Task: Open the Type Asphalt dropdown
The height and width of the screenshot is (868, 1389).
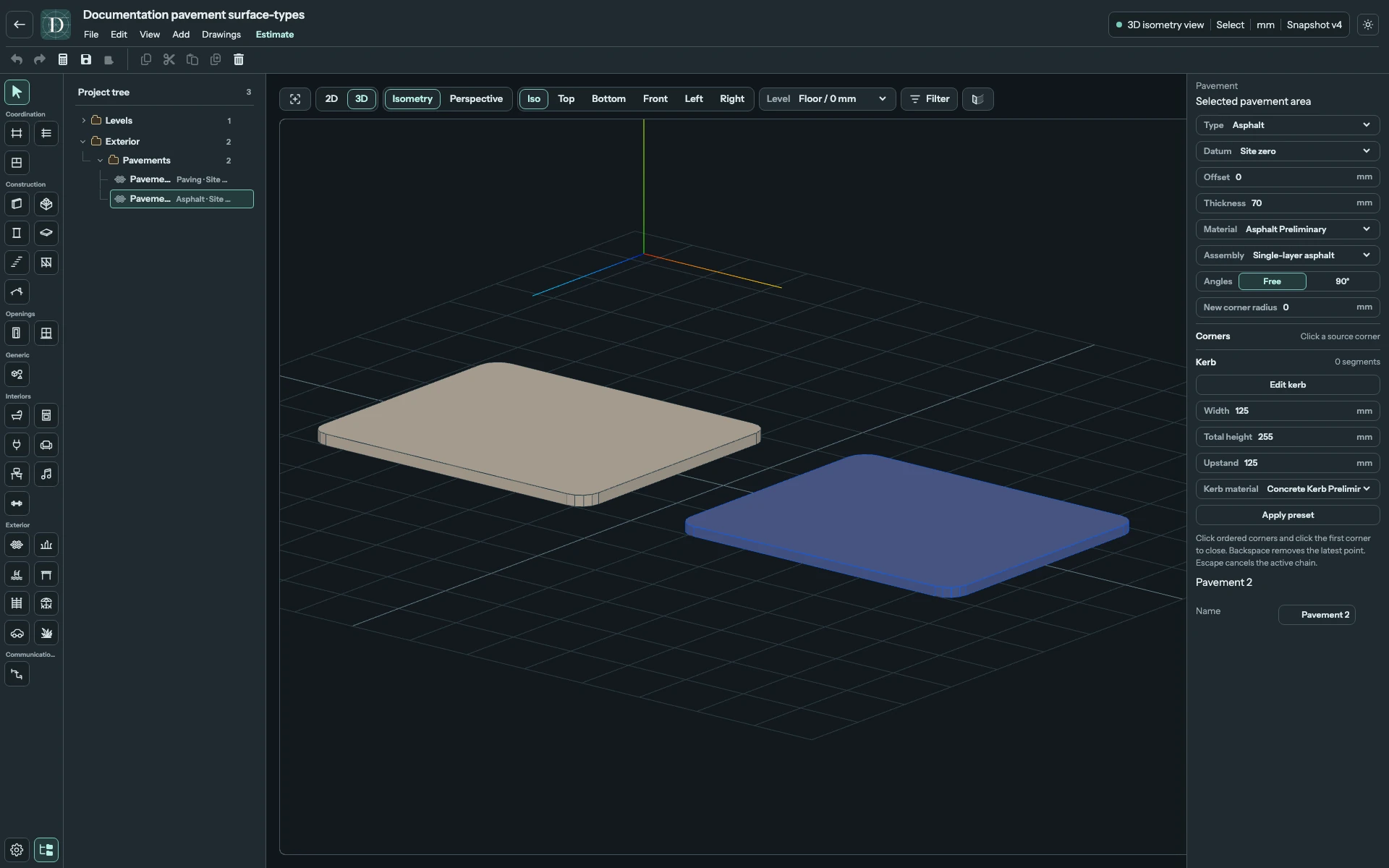Action: coord(1288,125)
